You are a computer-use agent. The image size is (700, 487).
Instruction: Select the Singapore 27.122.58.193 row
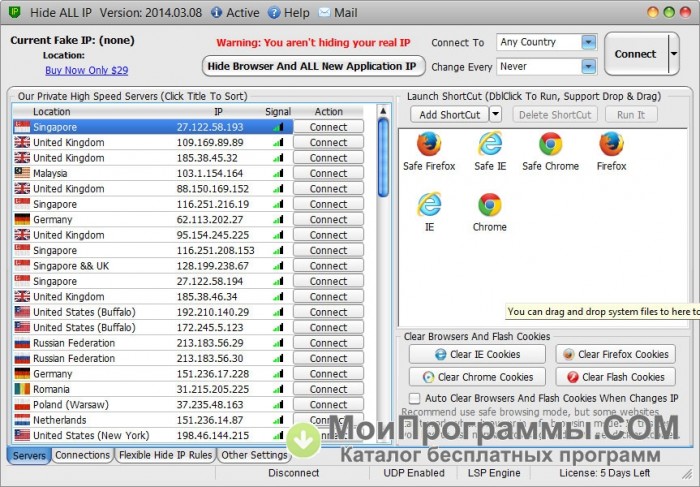tap(153, 127)
